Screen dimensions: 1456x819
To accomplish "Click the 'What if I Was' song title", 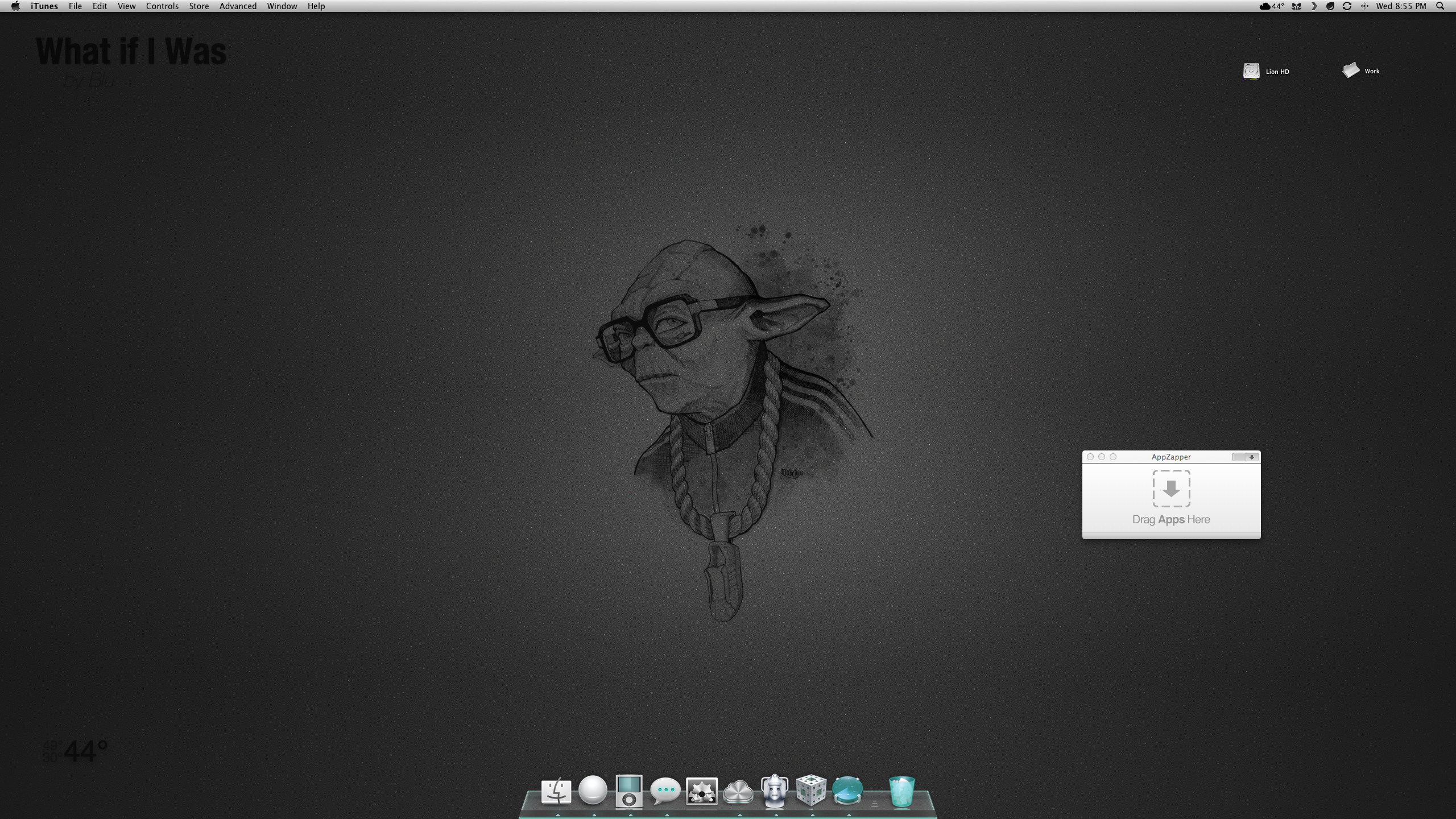I will click(131, 51).
